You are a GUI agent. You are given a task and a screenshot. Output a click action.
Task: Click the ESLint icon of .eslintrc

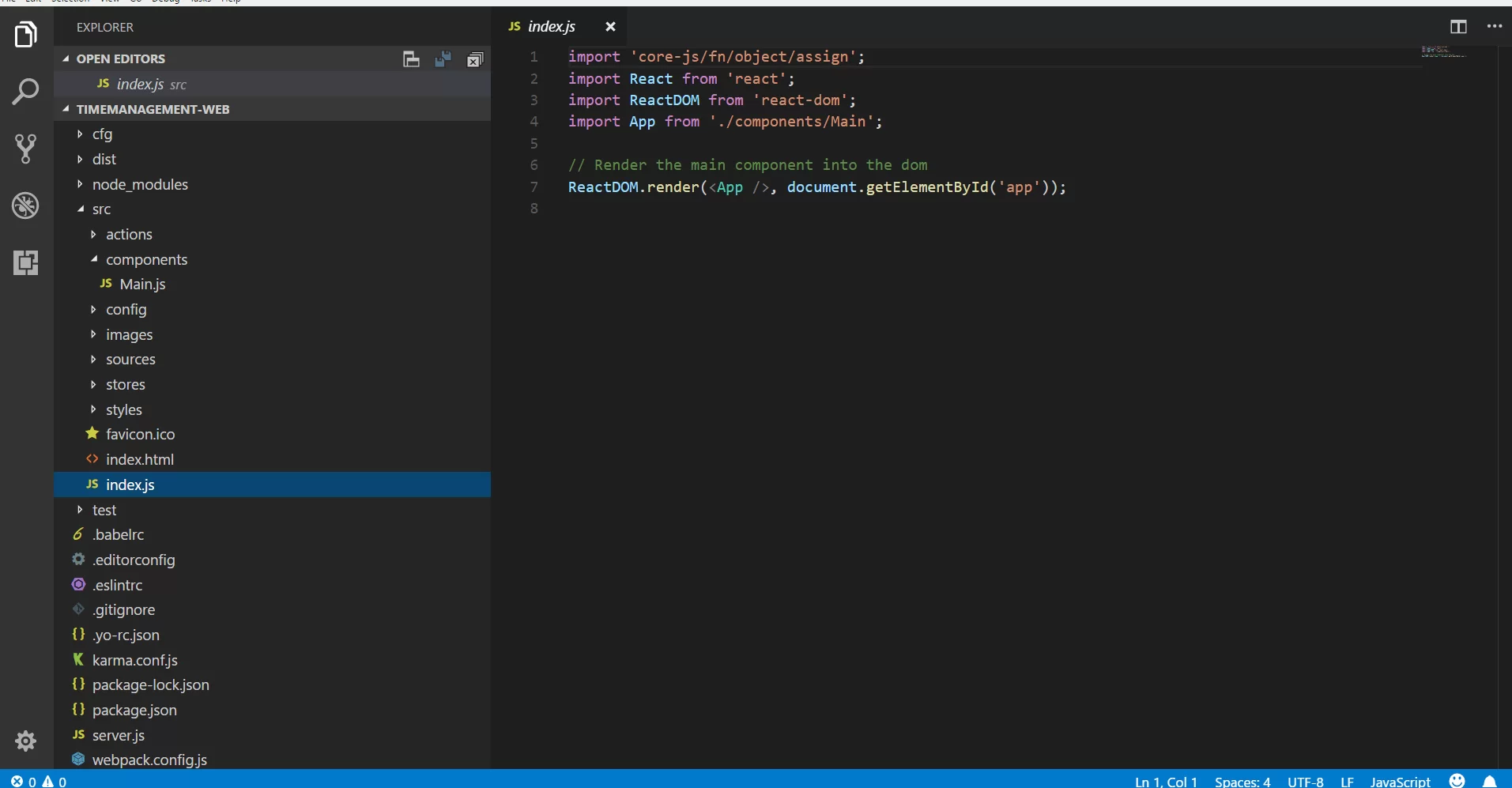(x=78, y=585)
